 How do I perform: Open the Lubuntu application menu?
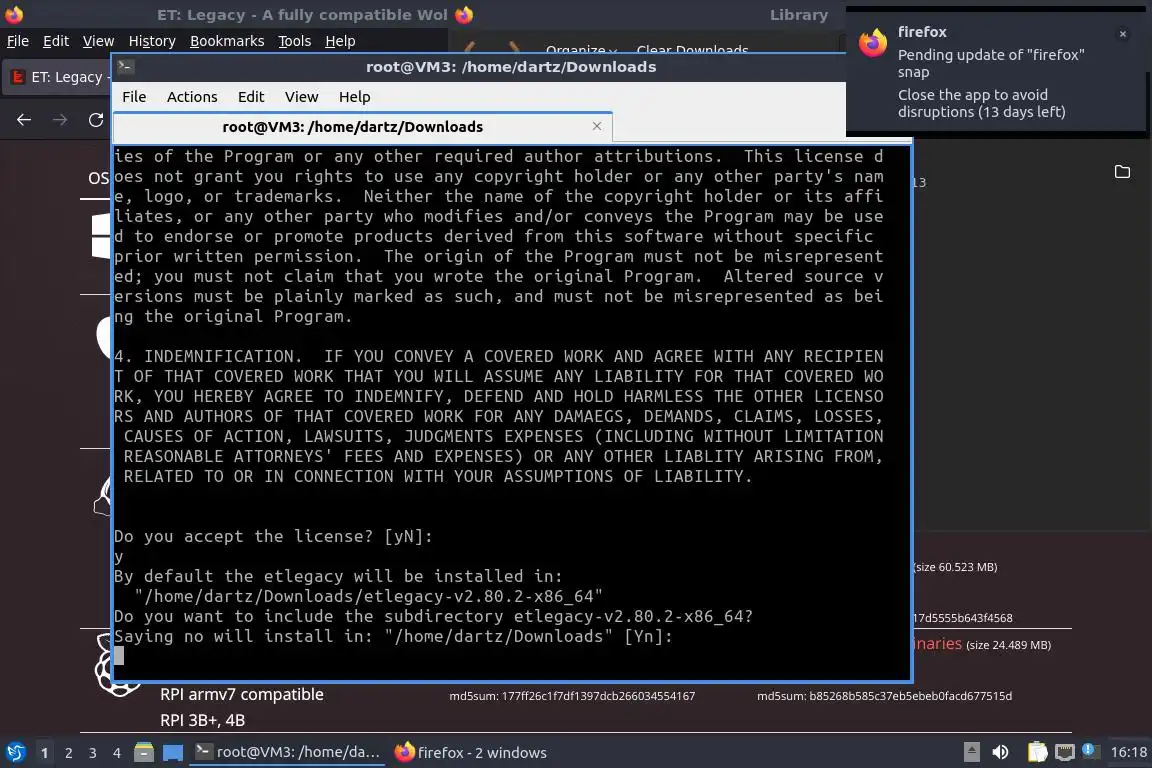click(x=15, y=752)
